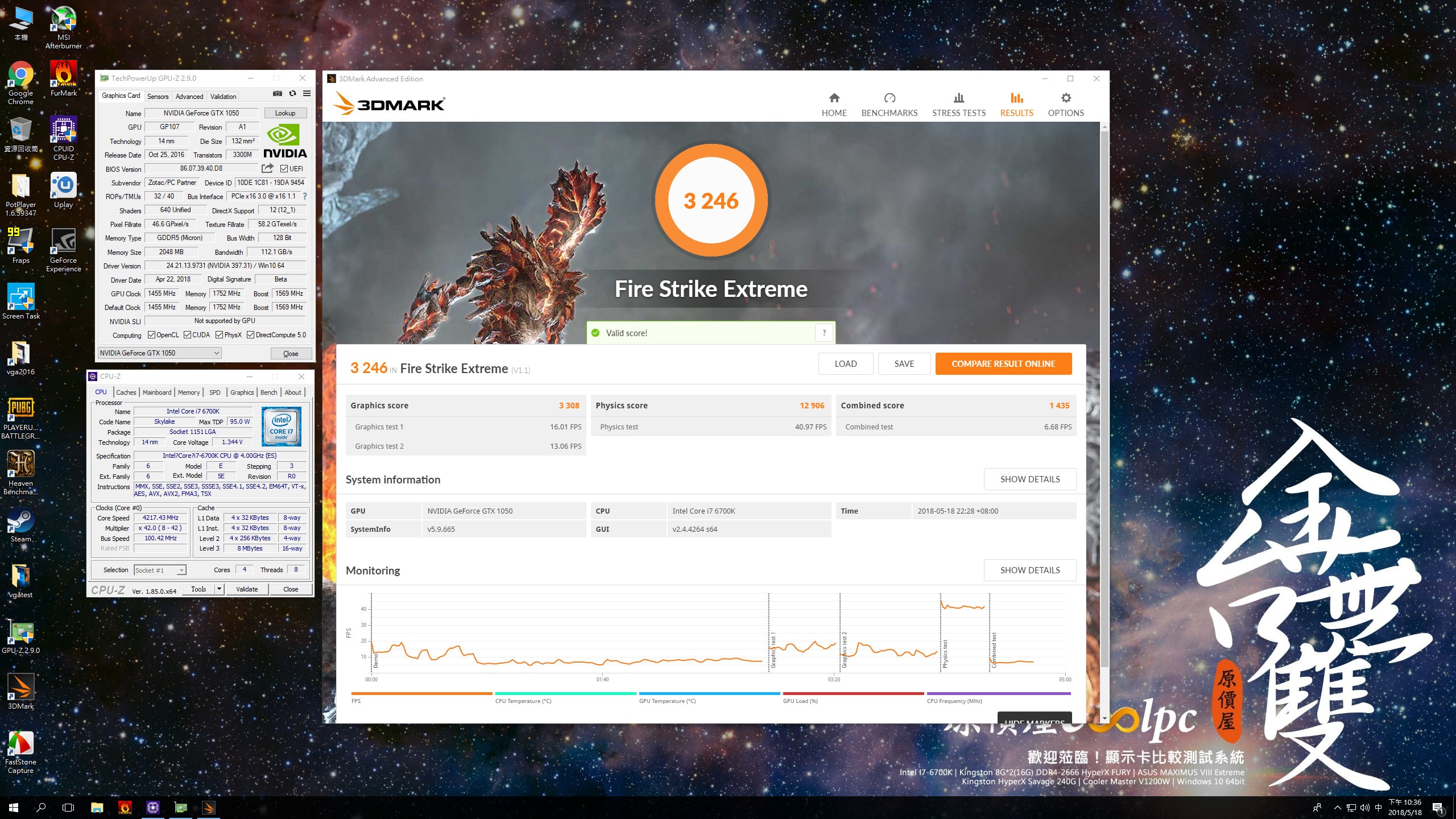
Task: Open the CPU-Z Caches tab
Action: (126, 392)
